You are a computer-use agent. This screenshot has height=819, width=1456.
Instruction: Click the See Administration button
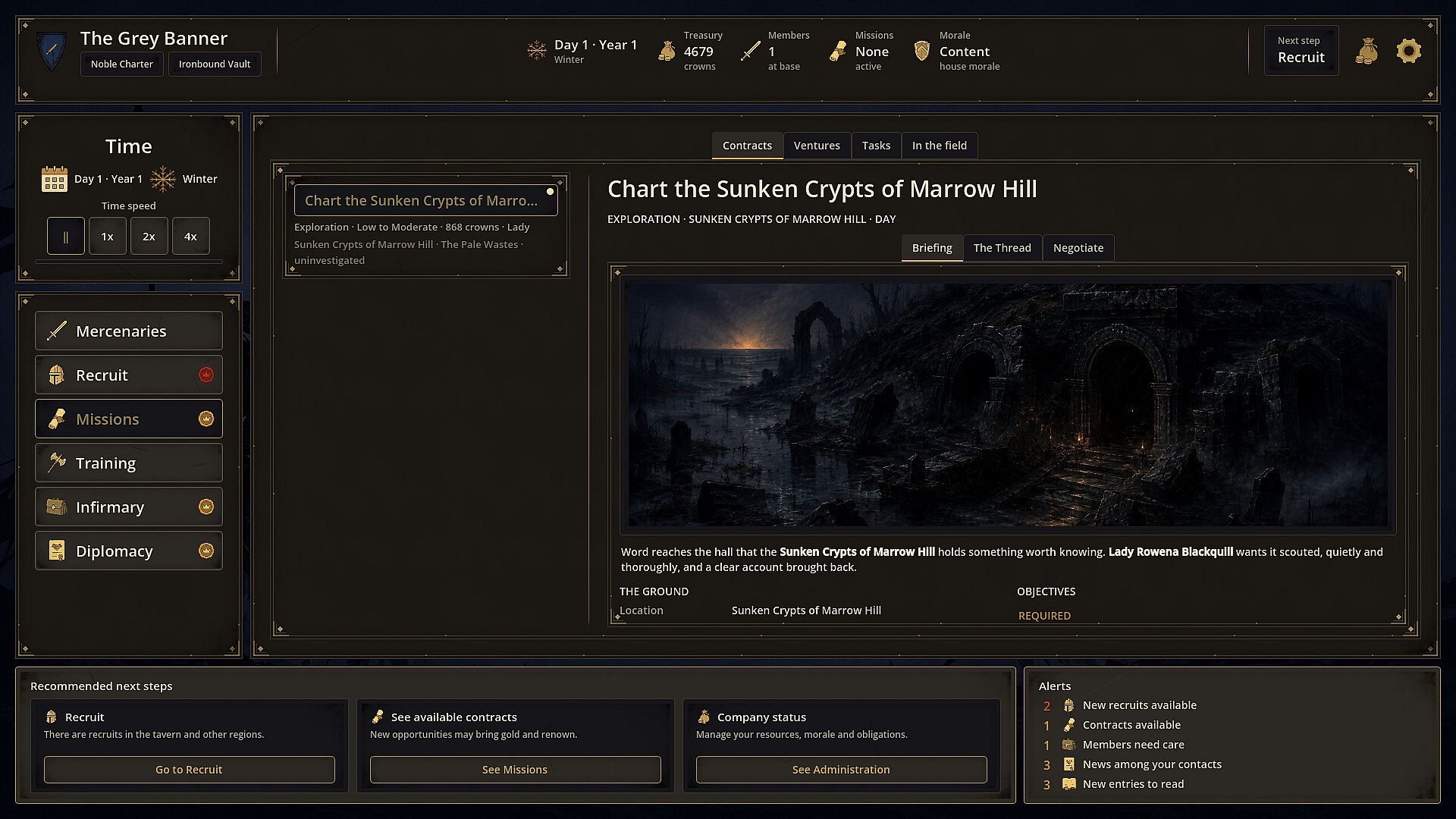[841, 769]
